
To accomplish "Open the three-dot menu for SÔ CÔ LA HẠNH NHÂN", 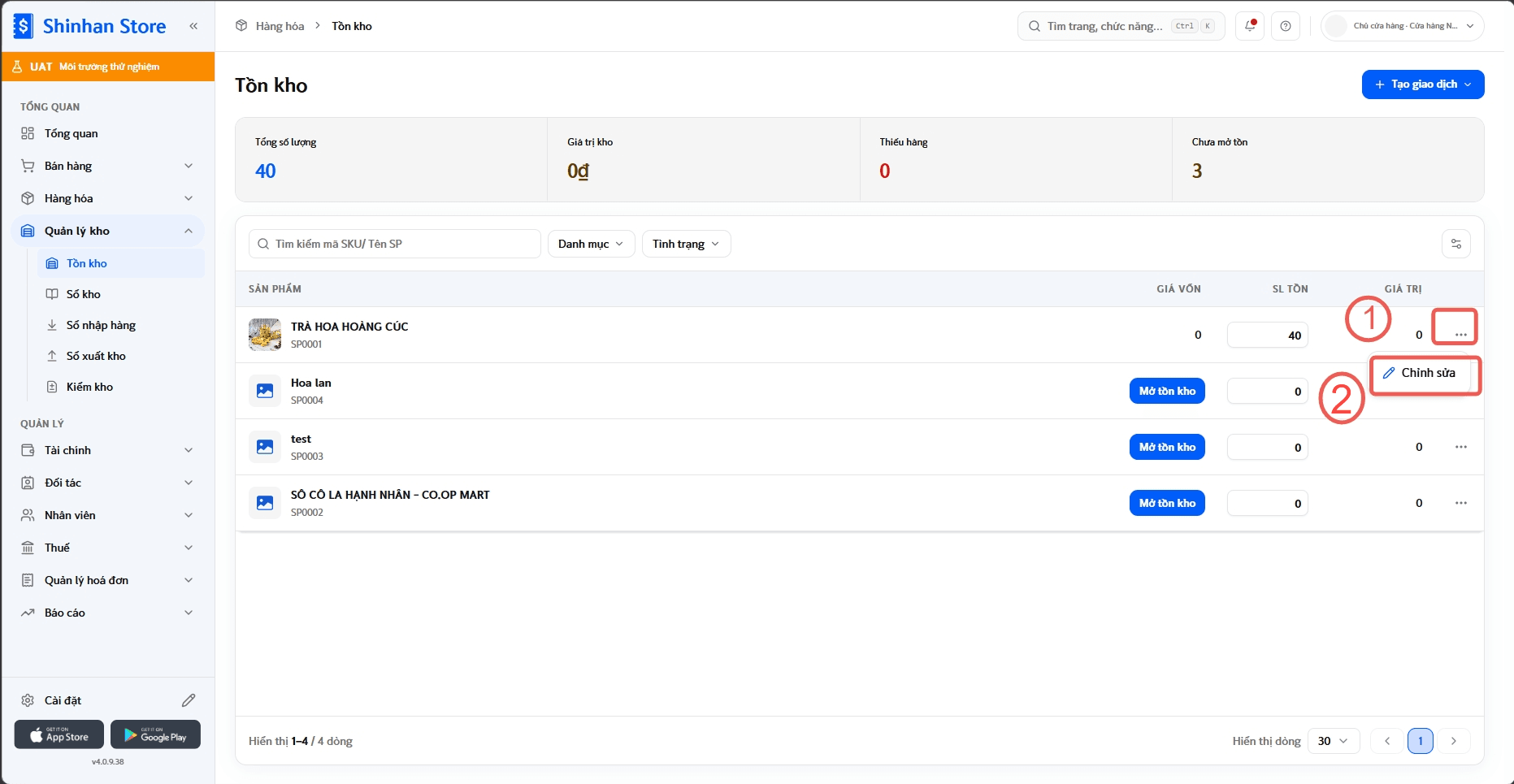I will coord(1461,503).
